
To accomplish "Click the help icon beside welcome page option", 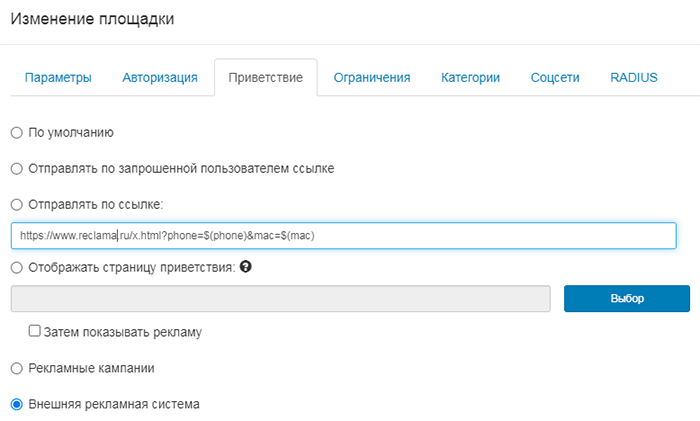I will click(246, 267).
